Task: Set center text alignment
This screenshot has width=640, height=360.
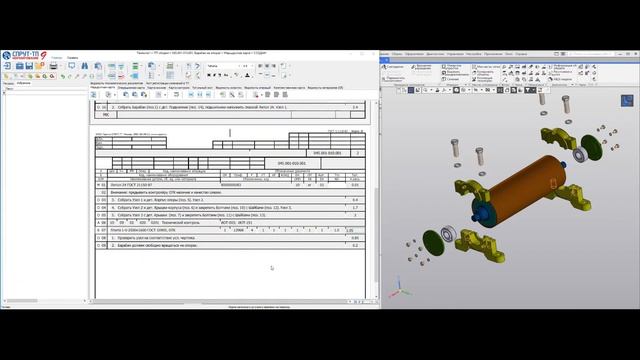Action: pos(267,66)
